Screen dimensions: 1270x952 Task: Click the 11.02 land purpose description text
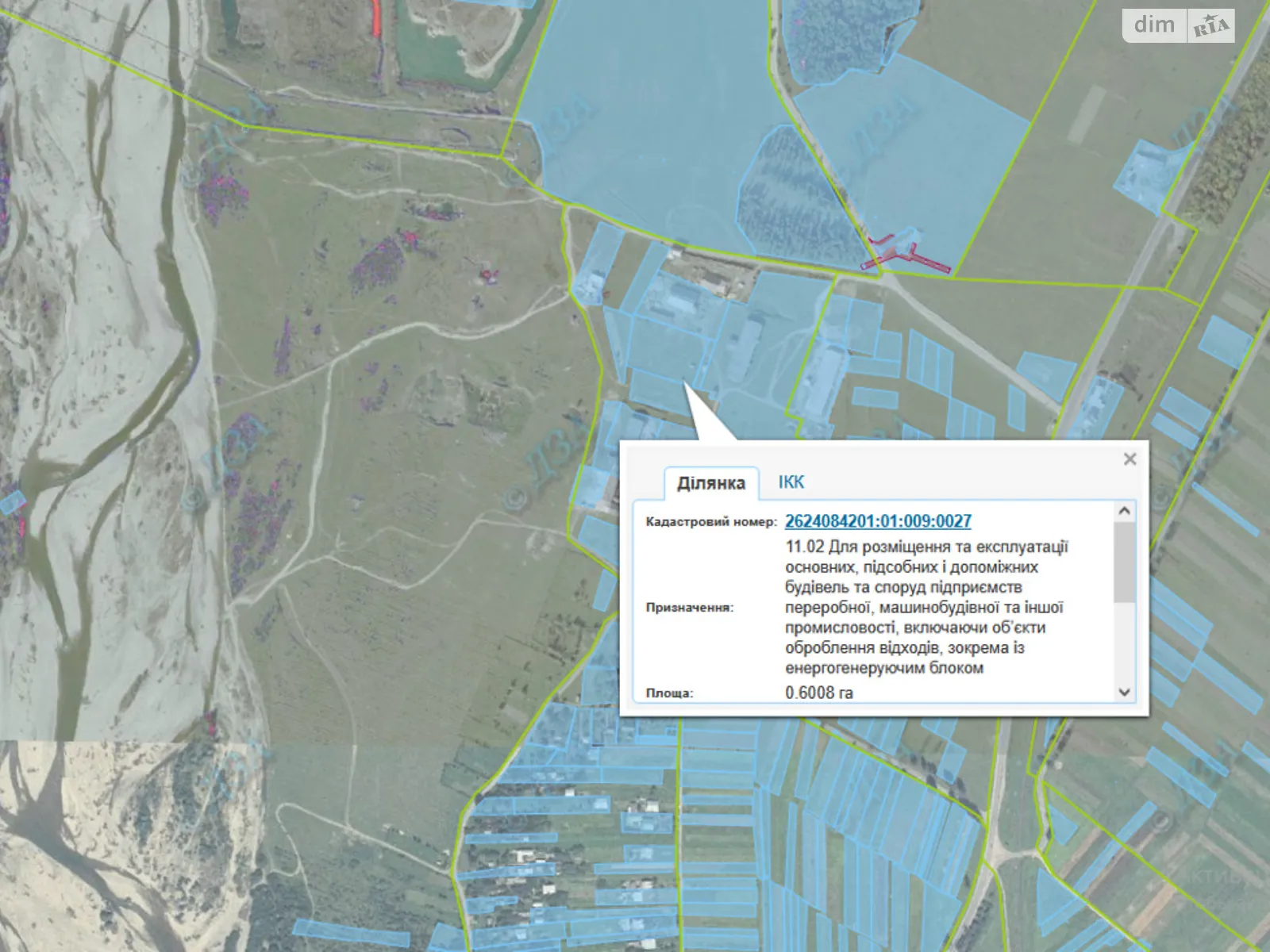[x=926, y=607]
